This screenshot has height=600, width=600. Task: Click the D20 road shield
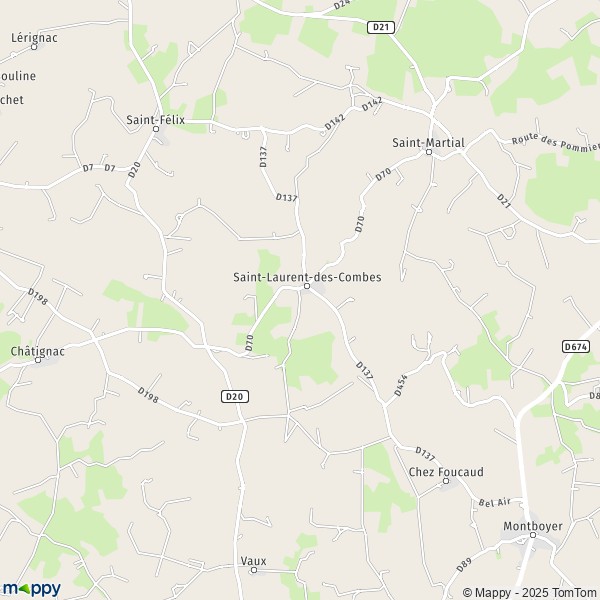(x=235, y=396)
